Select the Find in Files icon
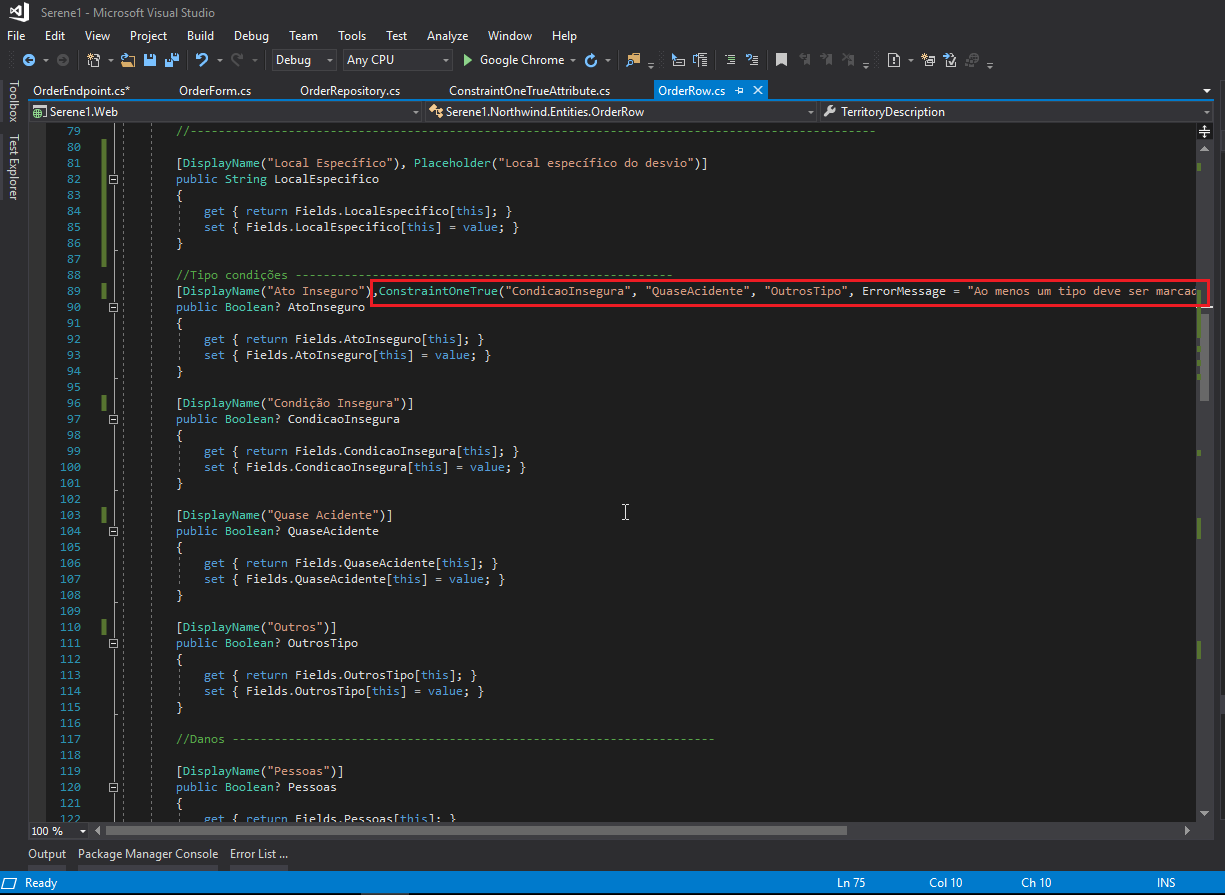The image size is (1225, 895). pos(631,60)
